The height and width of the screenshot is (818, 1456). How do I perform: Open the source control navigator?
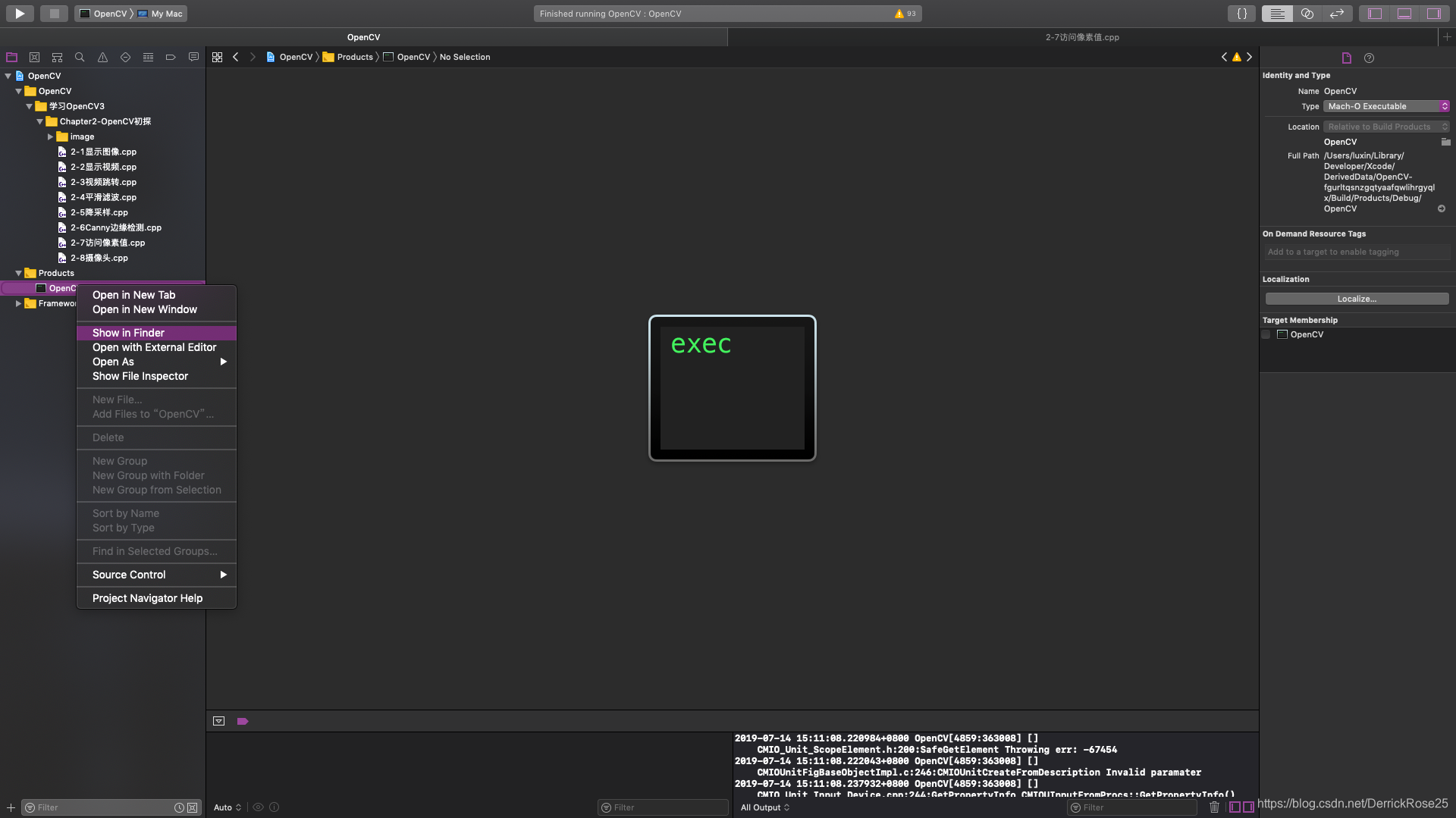coord(34,57)
